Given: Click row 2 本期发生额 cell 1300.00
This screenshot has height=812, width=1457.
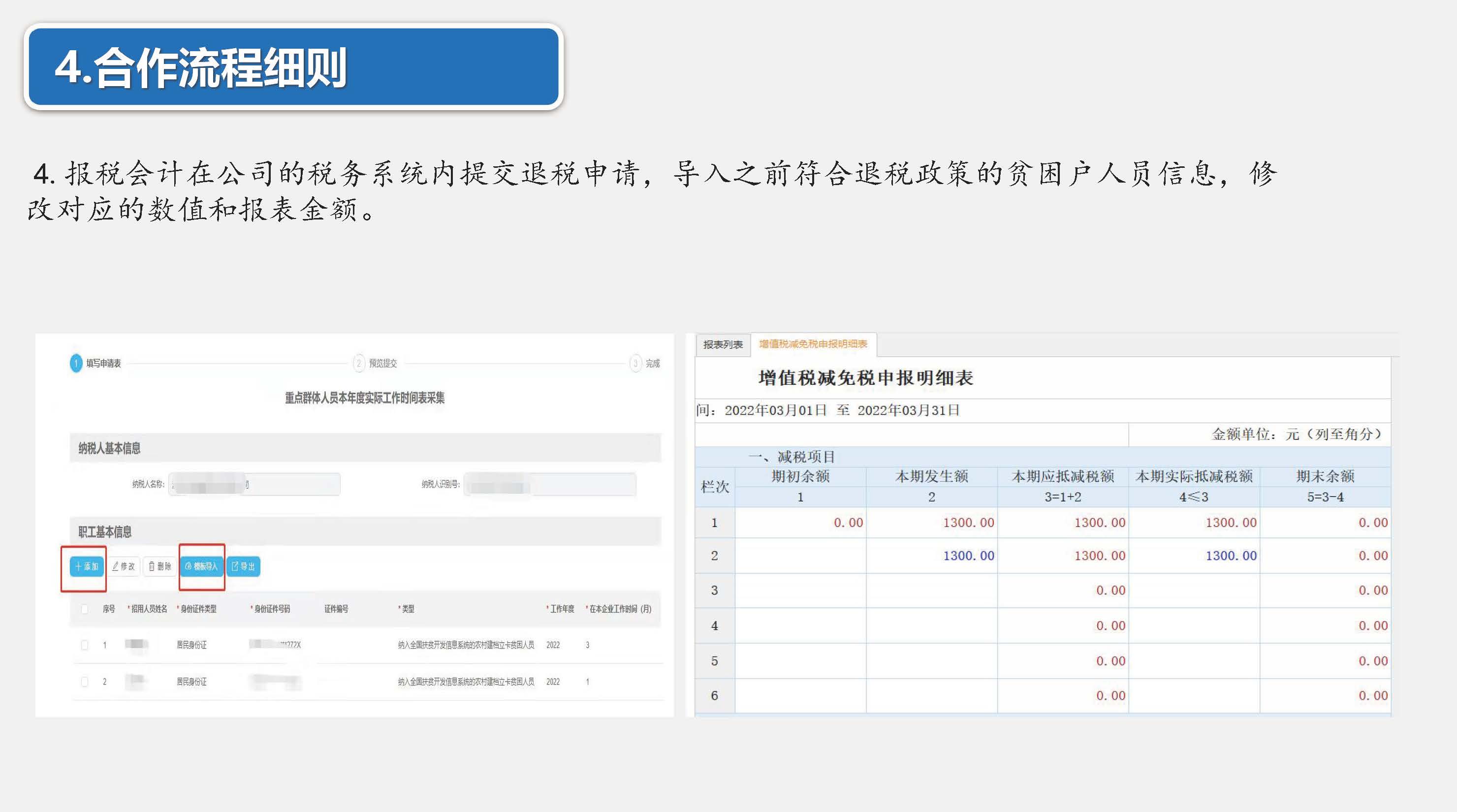Looking at the screenshot, I should point(932,556).
